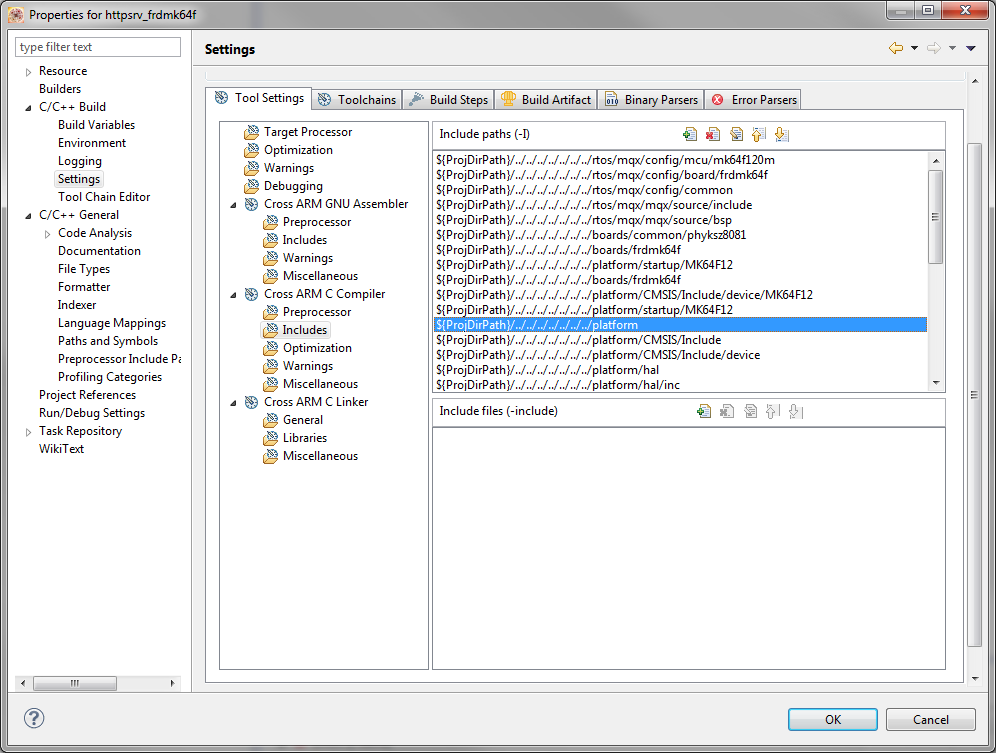The width and height of the screenshot is (996, 753).
Task: Add a new include path
Action: (x=690, y=134)
